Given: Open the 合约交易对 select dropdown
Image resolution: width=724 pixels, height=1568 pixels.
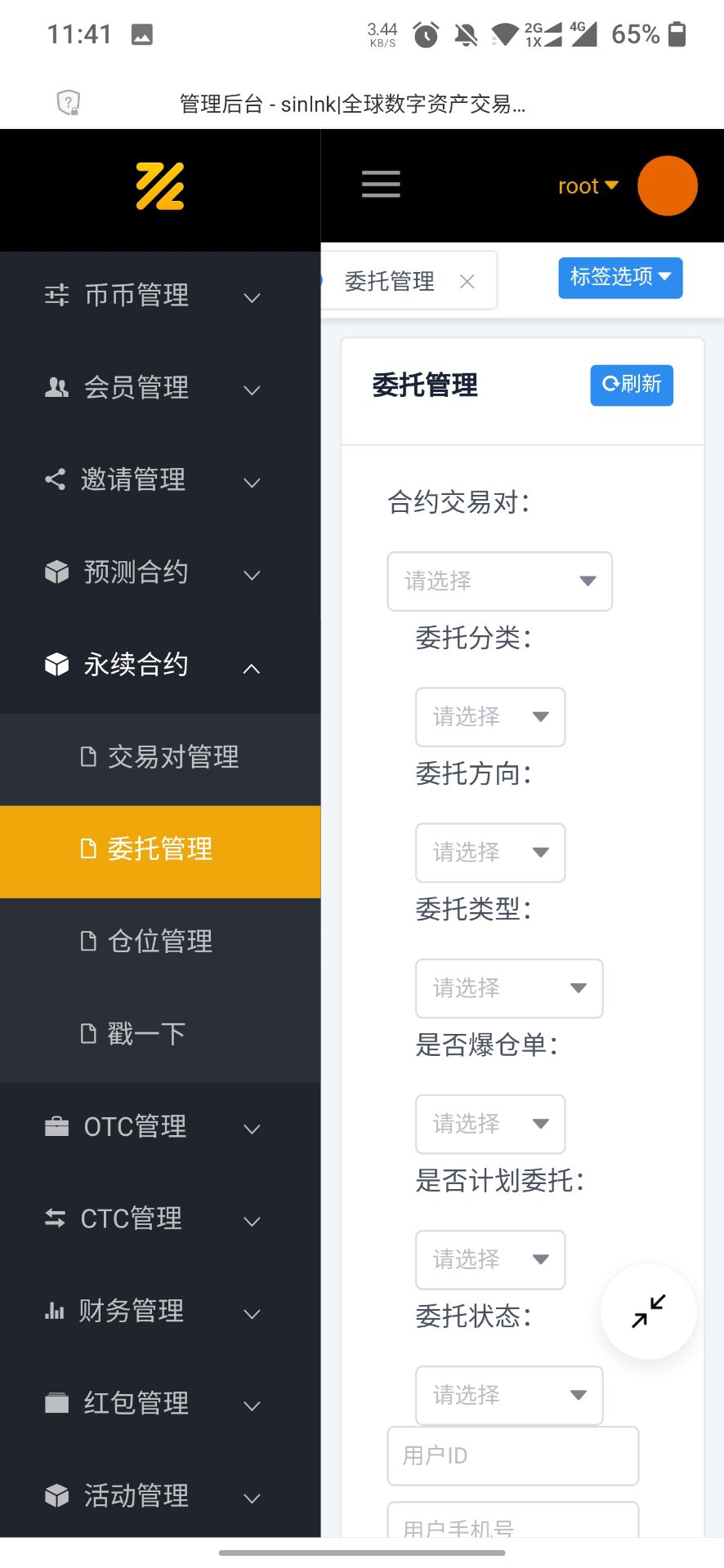Looking at the screenshot, I should 499,581.
